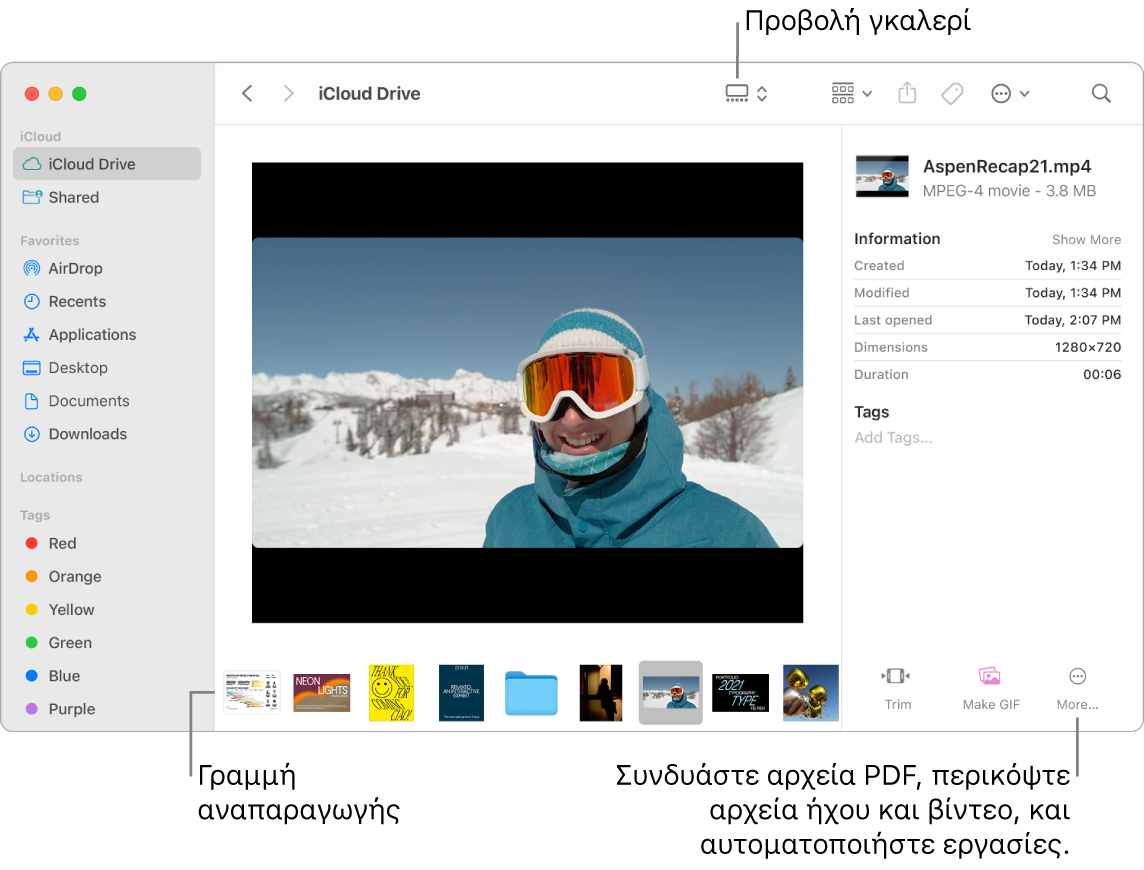Click the Make GIF action icon

pyautogui.click(x=990, y=677)
